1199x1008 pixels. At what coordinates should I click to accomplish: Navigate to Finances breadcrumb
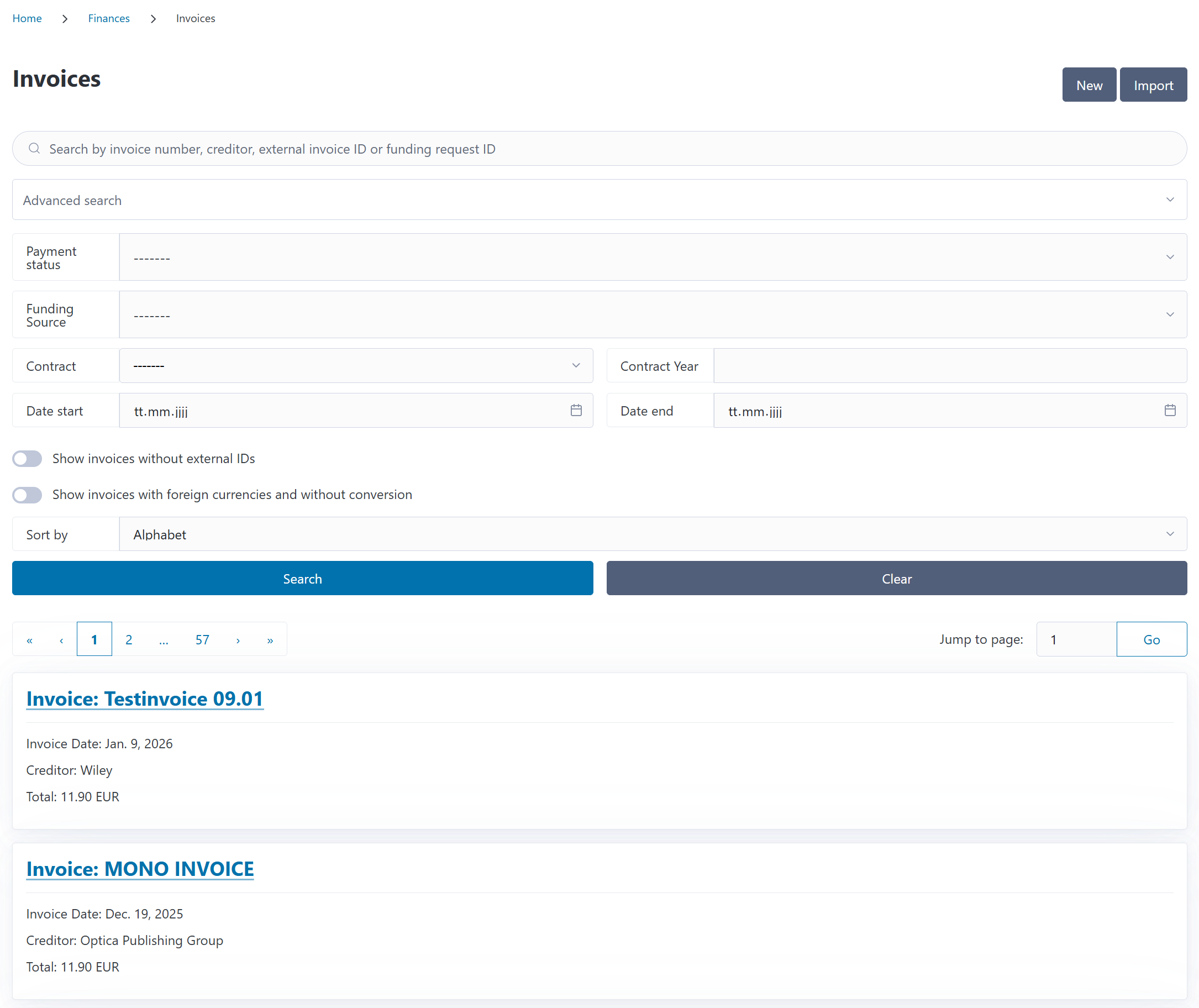[108, 19]
